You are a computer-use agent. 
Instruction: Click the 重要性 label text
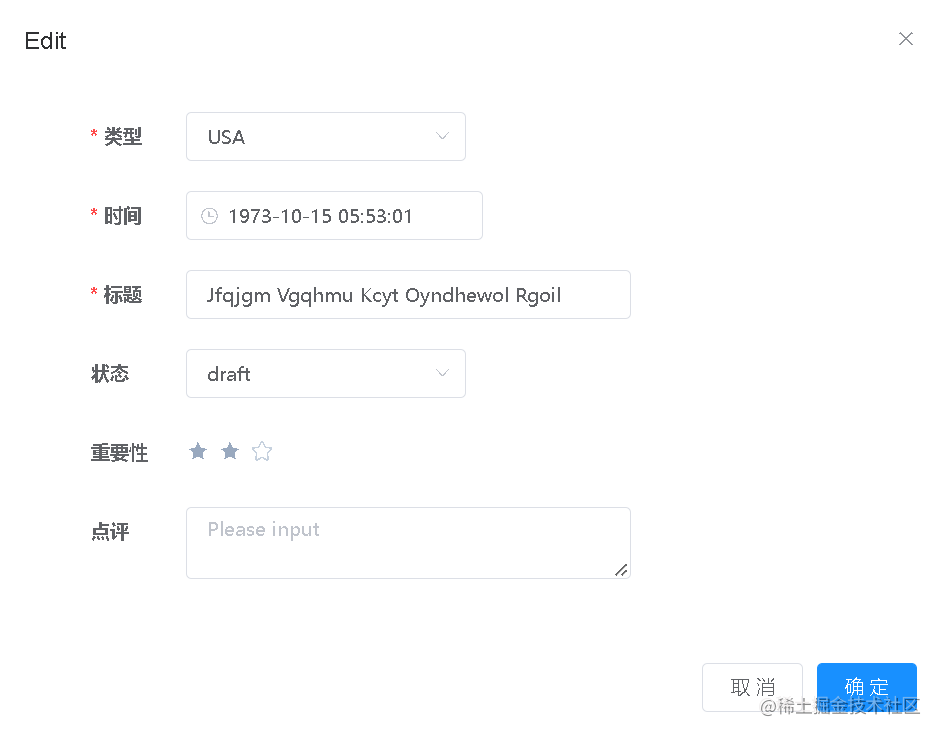119,453
